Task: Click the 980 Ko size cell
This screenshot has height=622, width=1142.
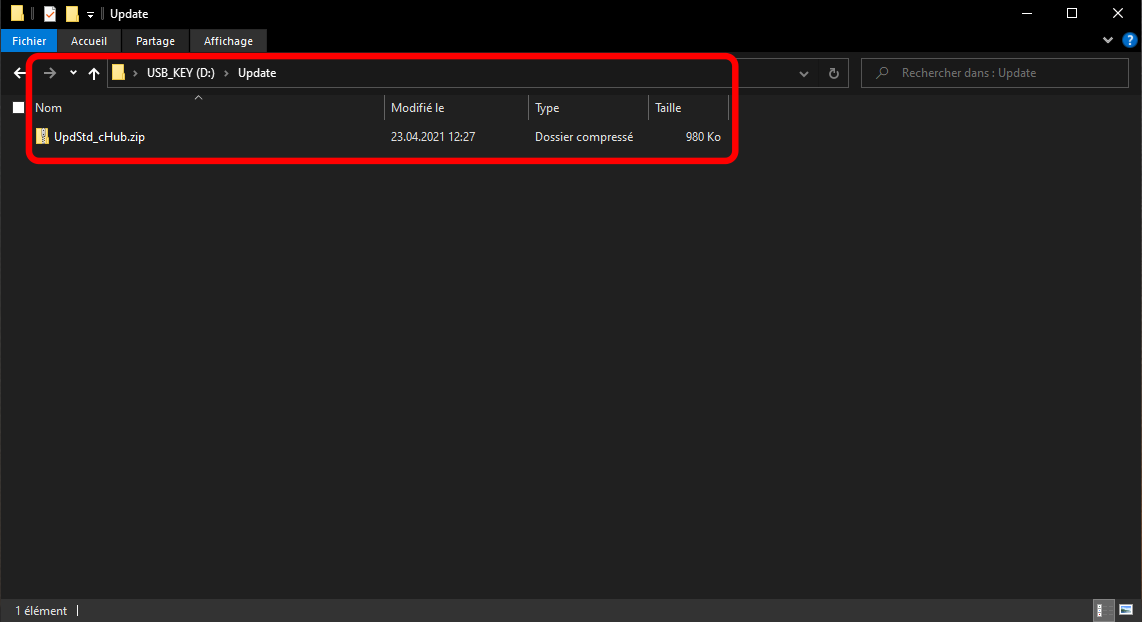Action: (703, 137)
